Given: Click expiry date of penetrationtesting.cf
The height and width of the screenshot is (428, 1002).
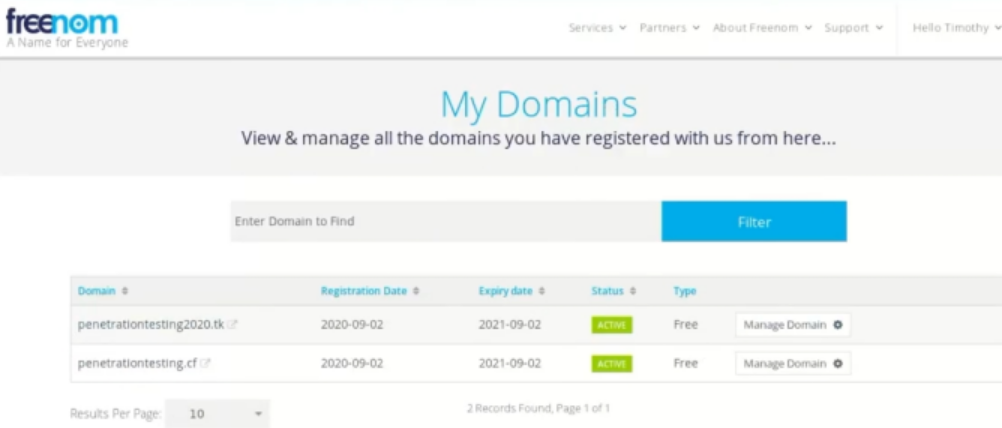Looking at the screenshot, I should (x=509, y=363).
